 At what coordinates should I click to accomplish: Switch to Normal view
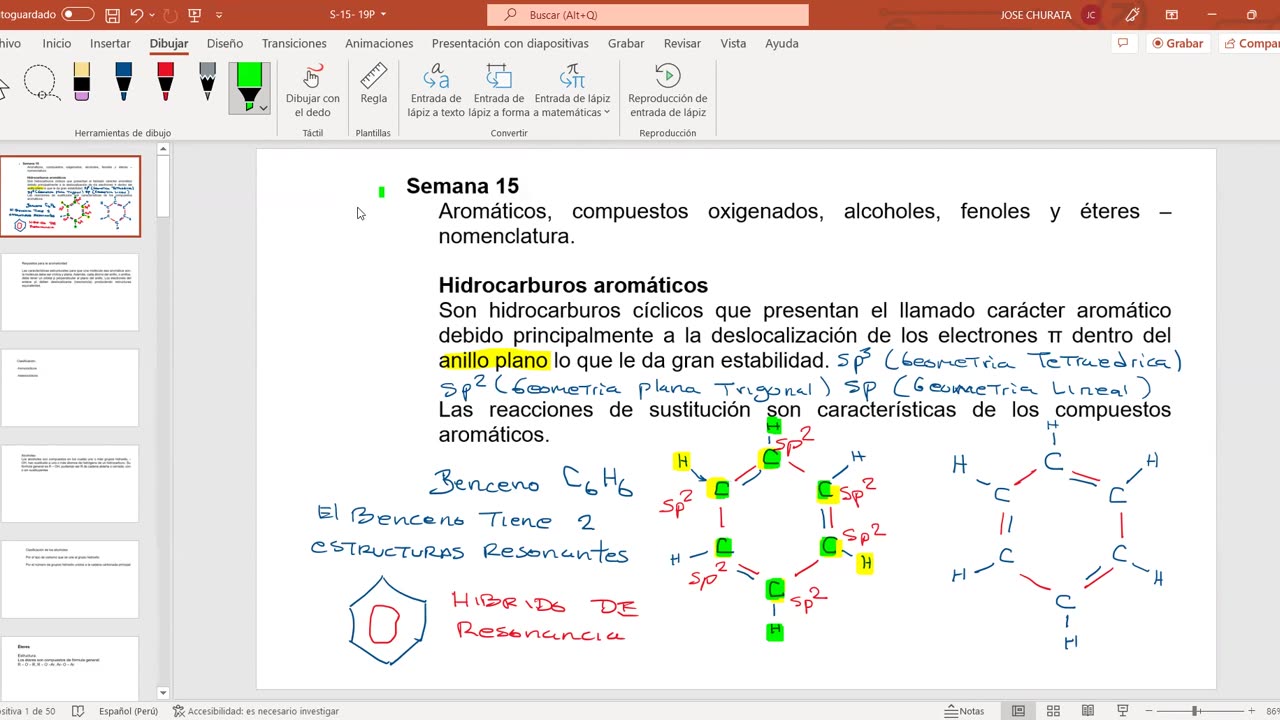click(1018, 711)
